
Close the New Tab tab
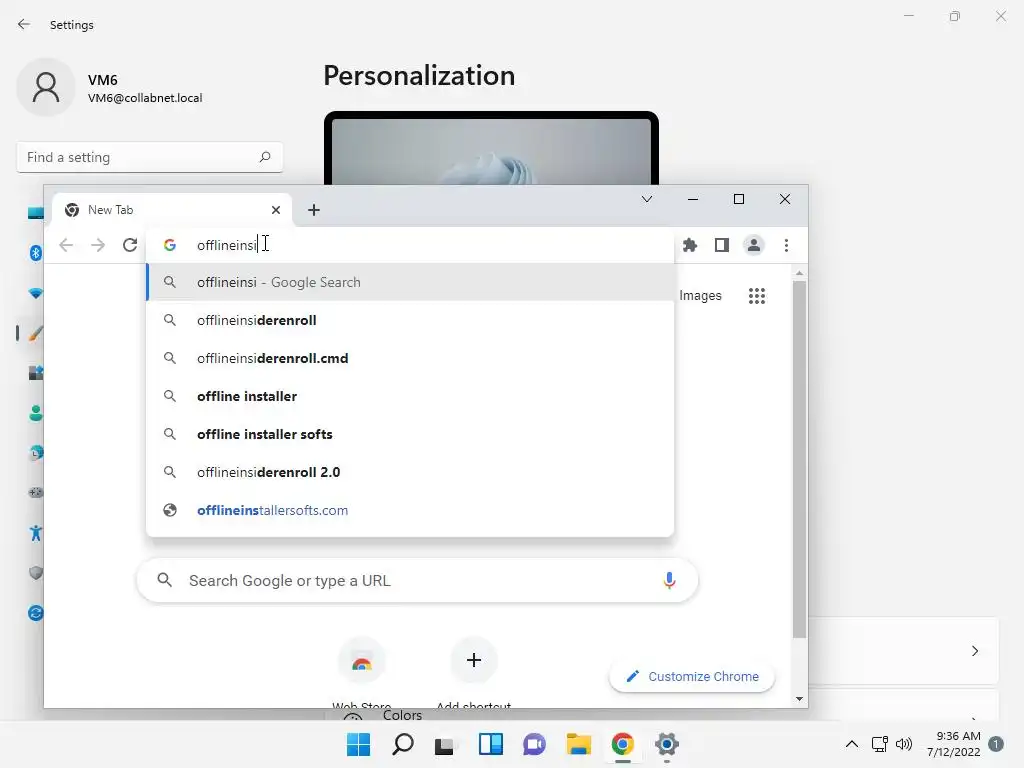point(276,210)
